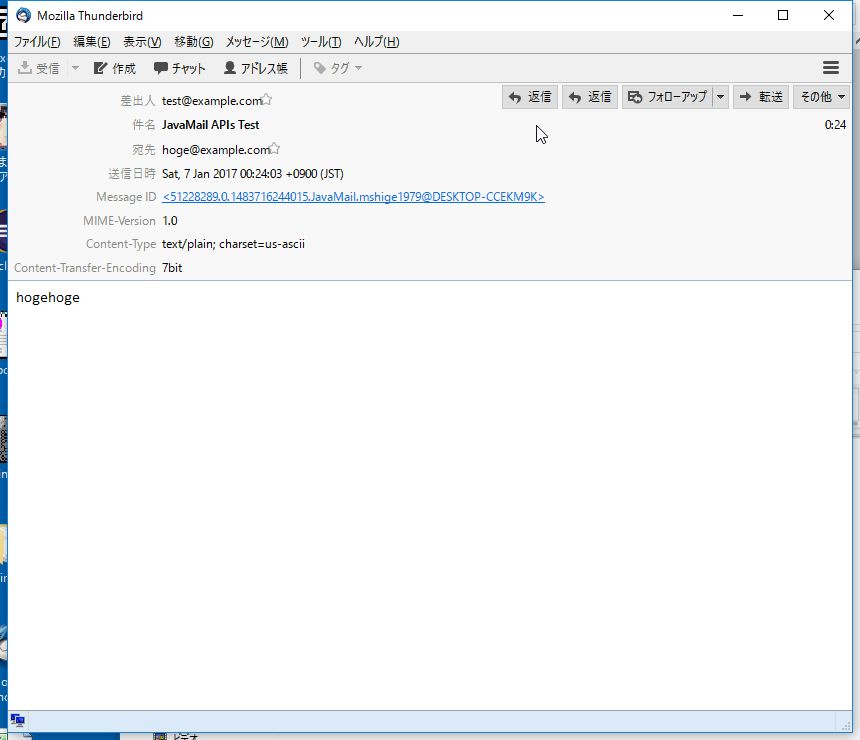Click the message body text hogehoge

[x=48, y=298]
